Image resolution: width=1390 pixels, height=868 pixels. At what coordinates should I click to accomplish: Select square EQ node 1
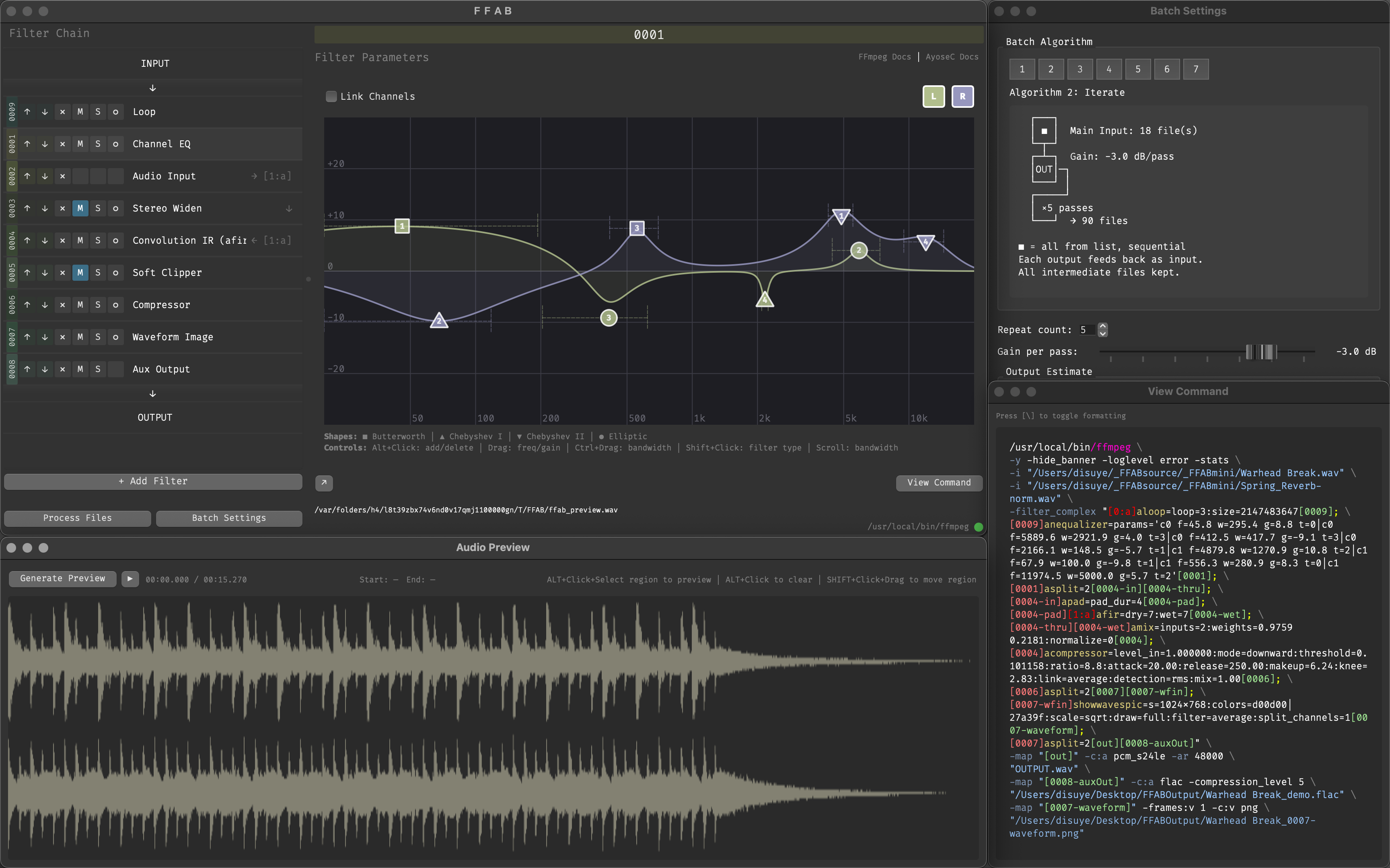pos(402,226)
